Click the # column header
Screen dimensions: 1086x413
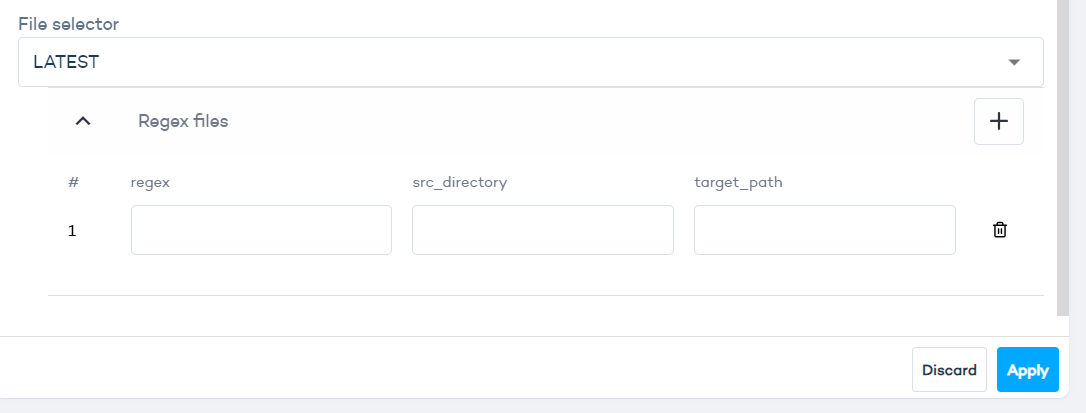pos(73,183)
